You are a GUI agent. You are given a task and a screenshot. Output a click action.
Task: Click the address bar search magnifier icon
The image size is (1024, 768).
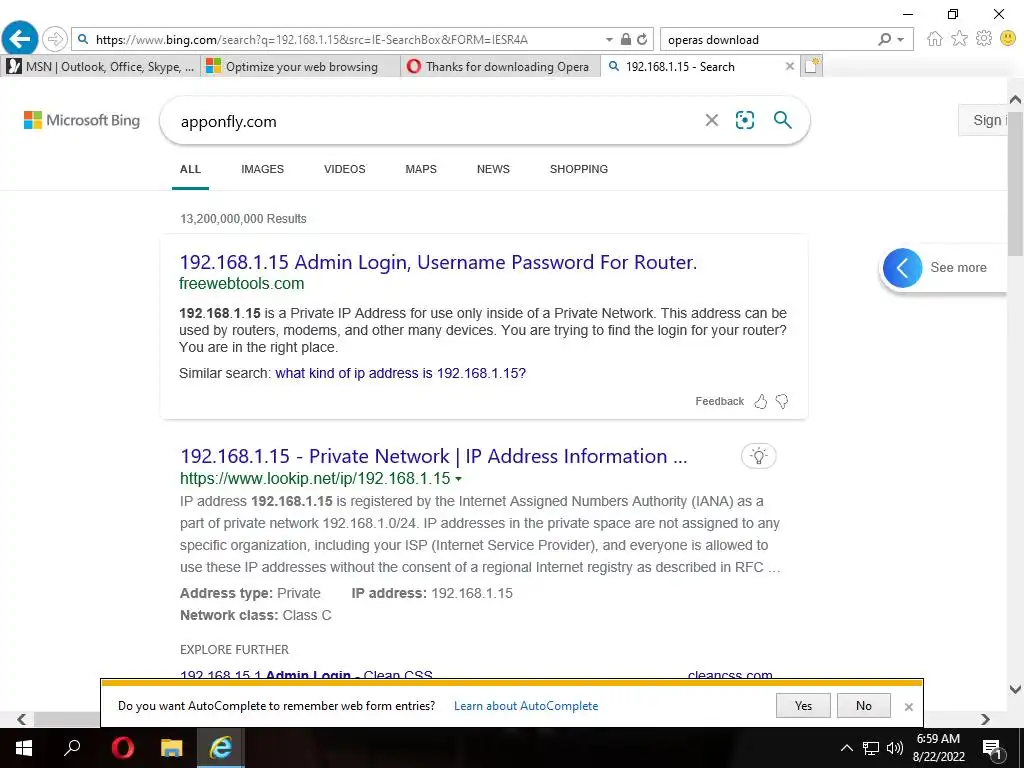tap(83, 39)
